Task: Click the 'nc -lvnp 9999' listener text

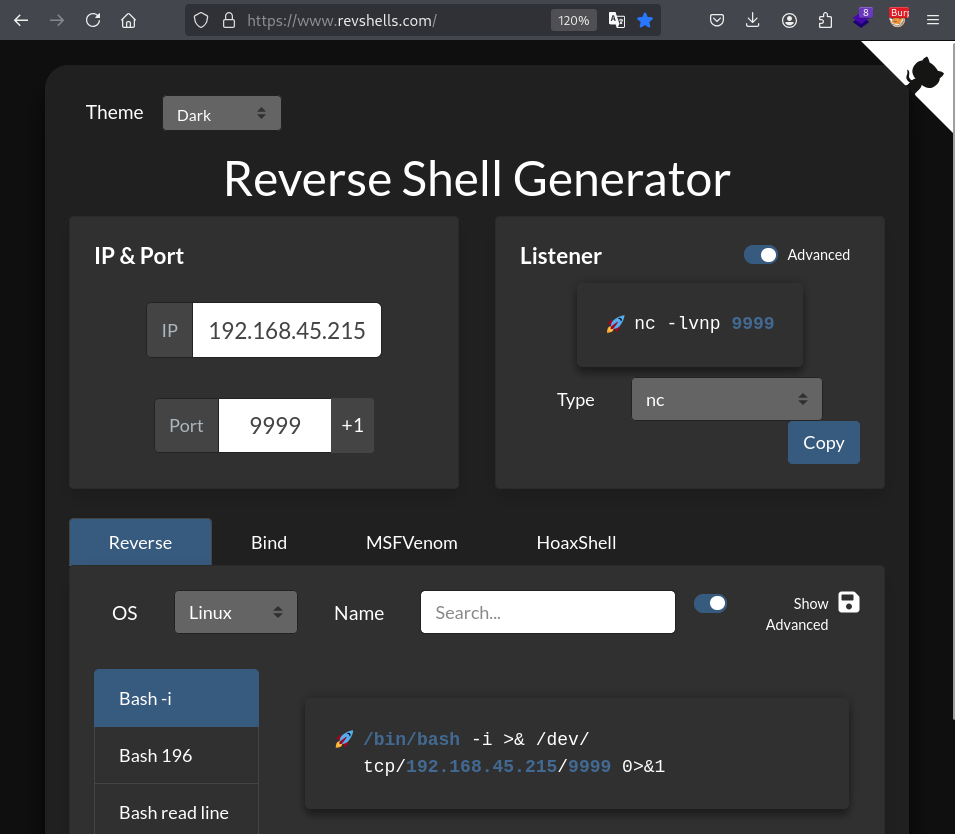Action: 704,323
